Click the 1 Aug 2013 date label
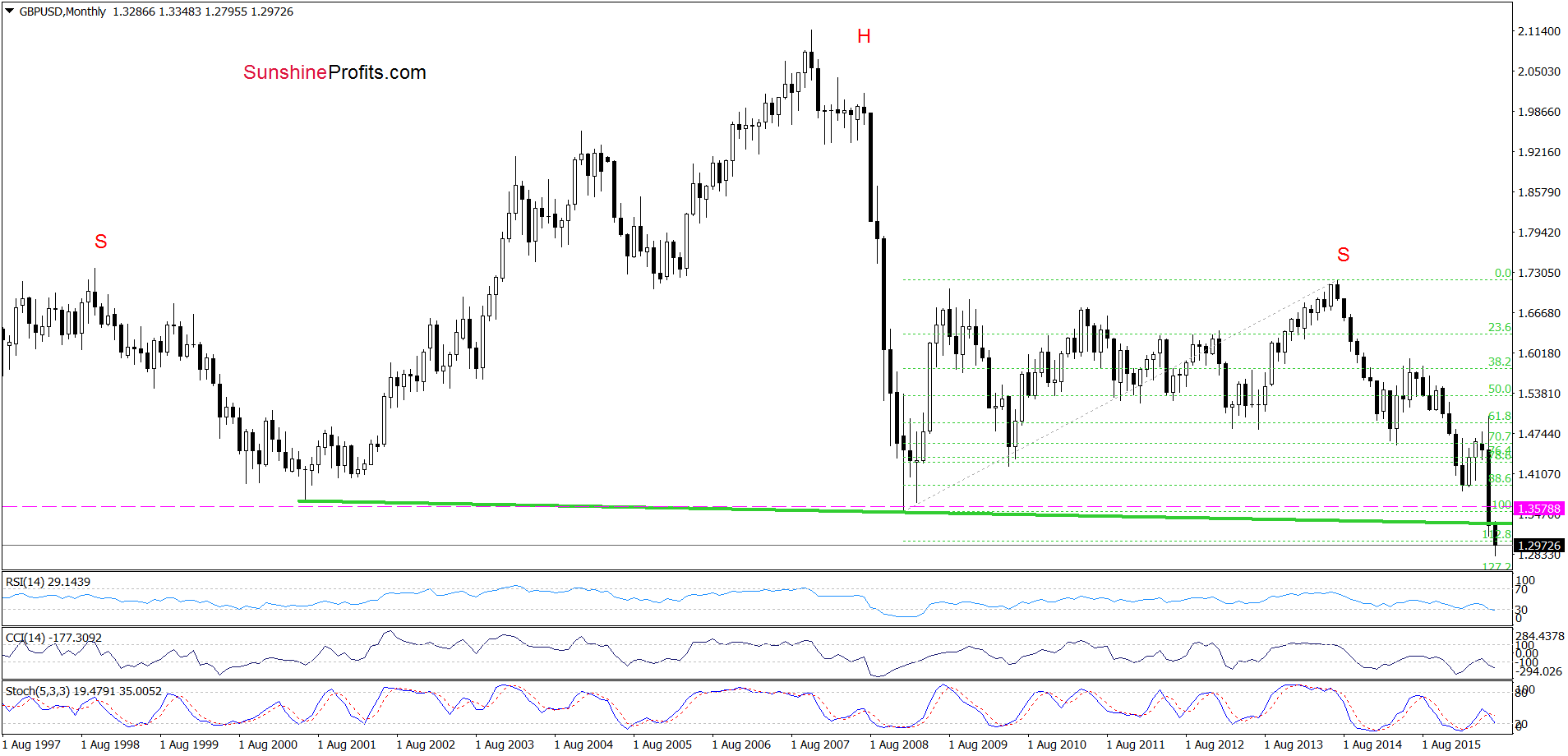 1294,744
